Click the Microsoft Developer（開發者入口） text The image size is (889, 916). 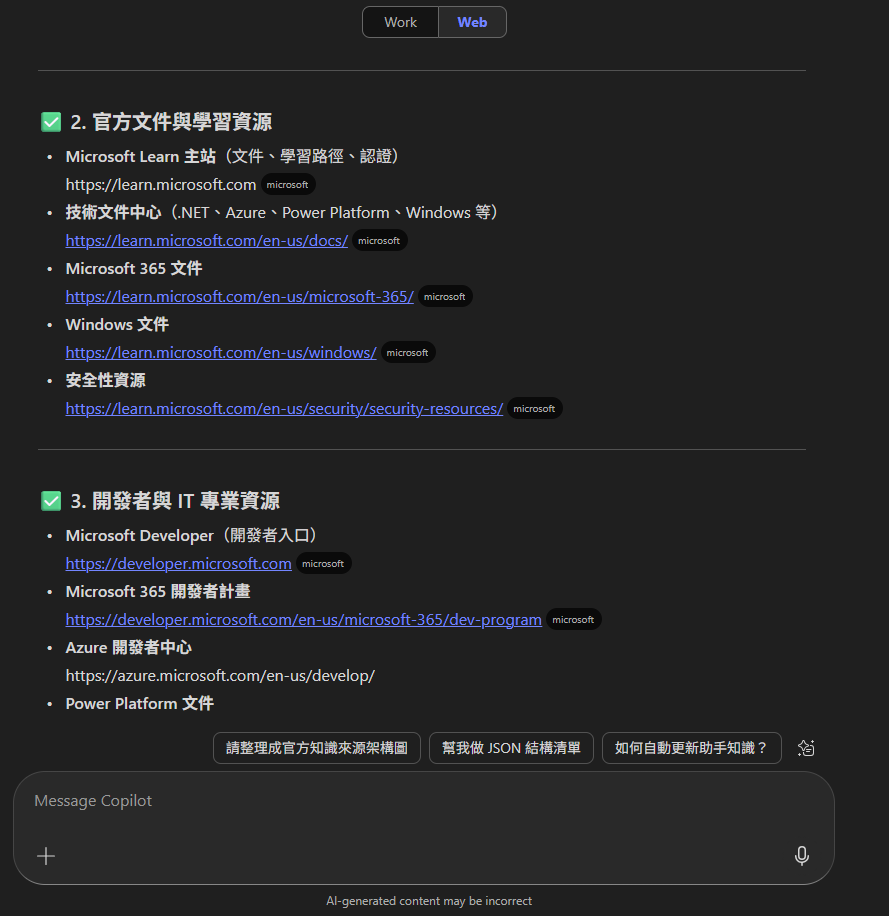click(x=192, y=536)
